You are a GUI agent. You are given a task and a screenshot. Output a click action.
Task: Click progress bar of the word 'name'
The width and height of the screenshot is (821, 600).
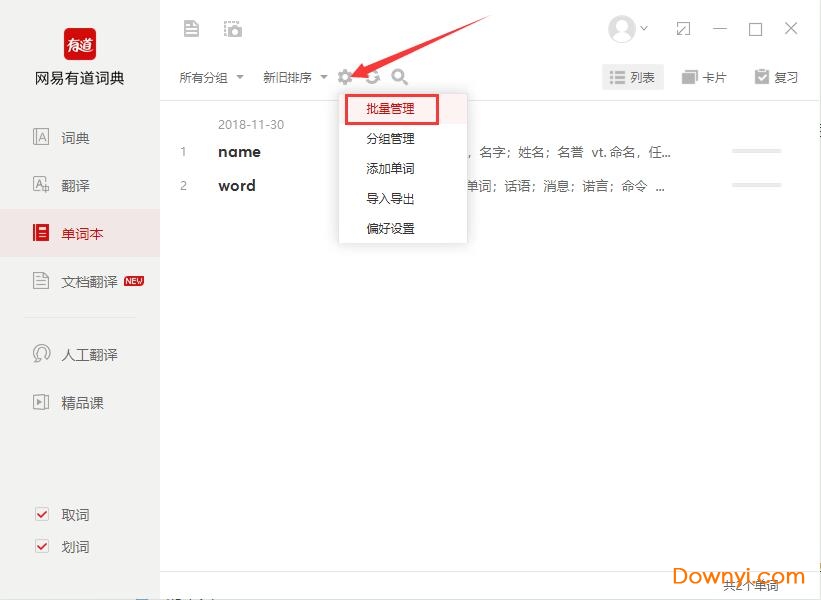[x=756, y=152]
